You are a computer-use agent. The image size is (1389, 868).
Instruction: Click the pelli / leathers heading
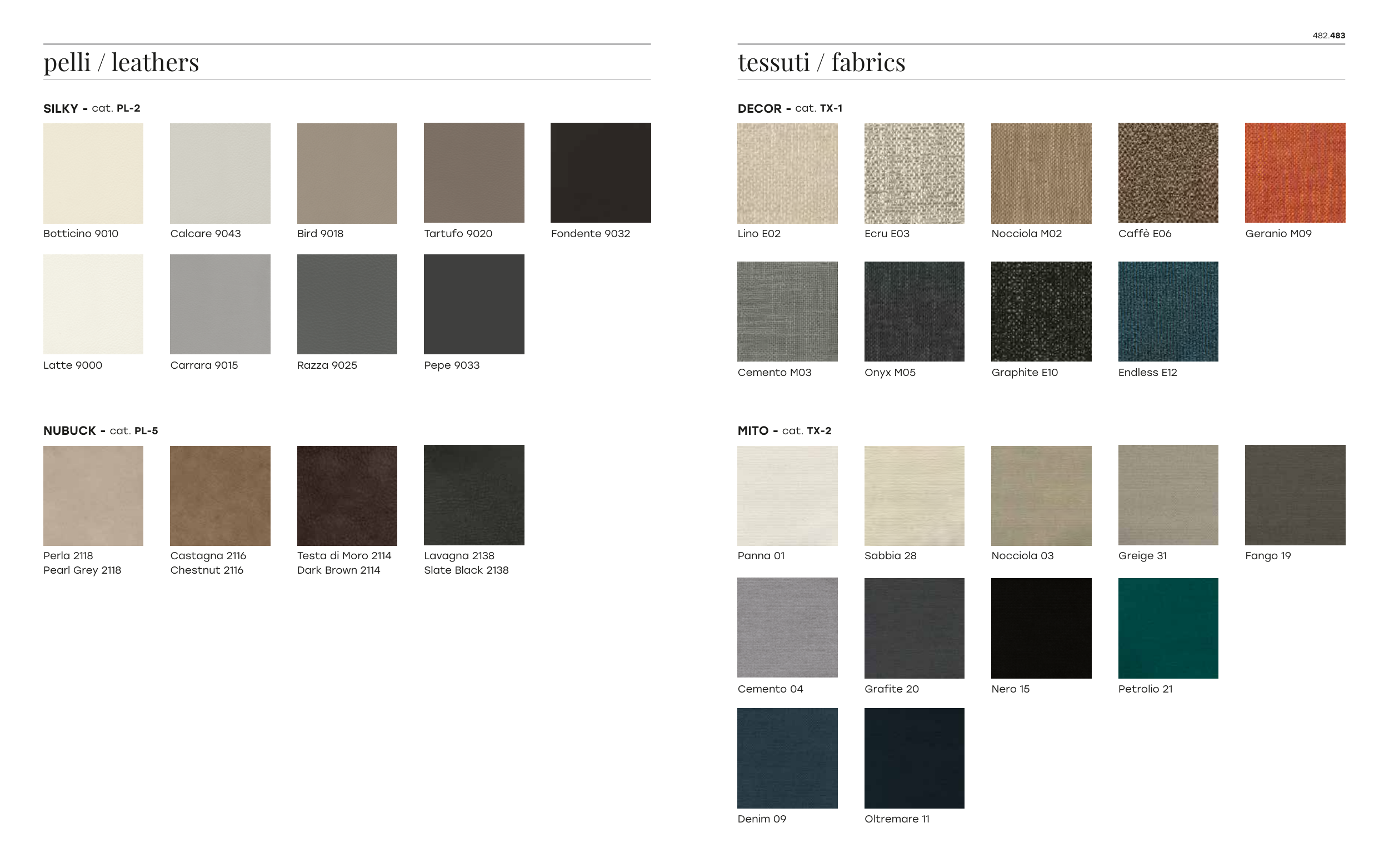coord(121,62)
